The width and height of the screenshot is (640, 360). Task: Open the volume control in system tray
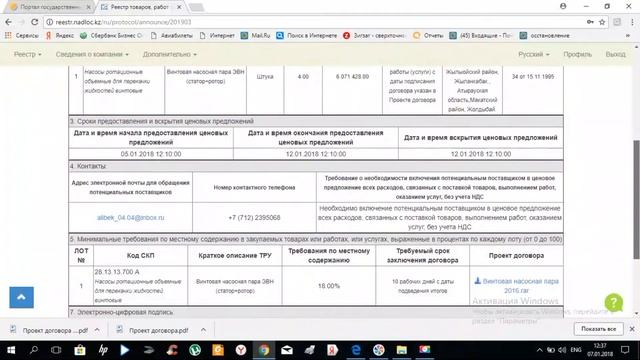[562, 350]
